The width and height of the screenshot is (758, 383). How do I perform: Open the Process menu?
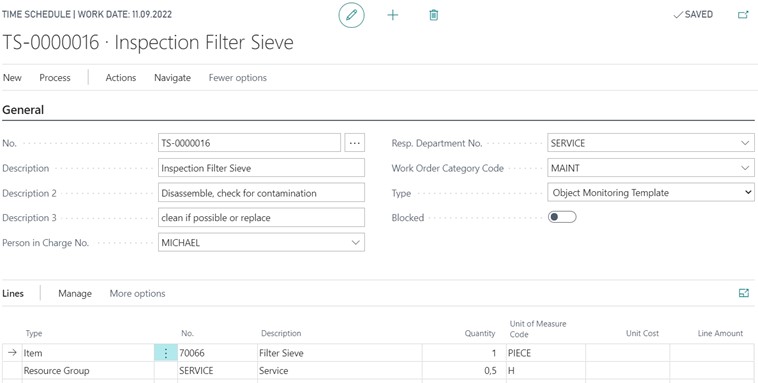coord(55,78)
